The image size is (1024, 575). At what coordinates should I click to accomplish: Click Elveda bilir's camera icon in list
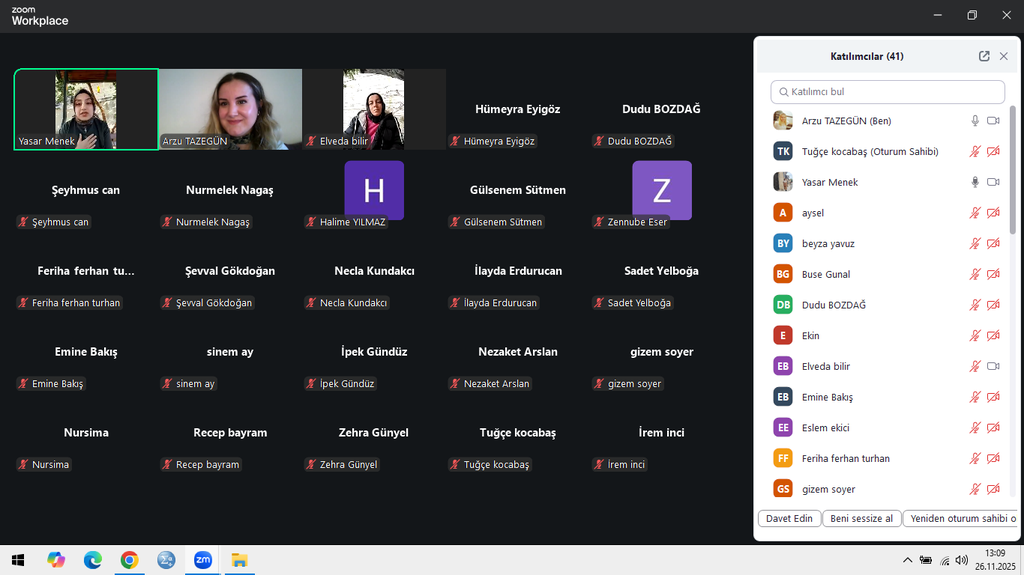993,366
